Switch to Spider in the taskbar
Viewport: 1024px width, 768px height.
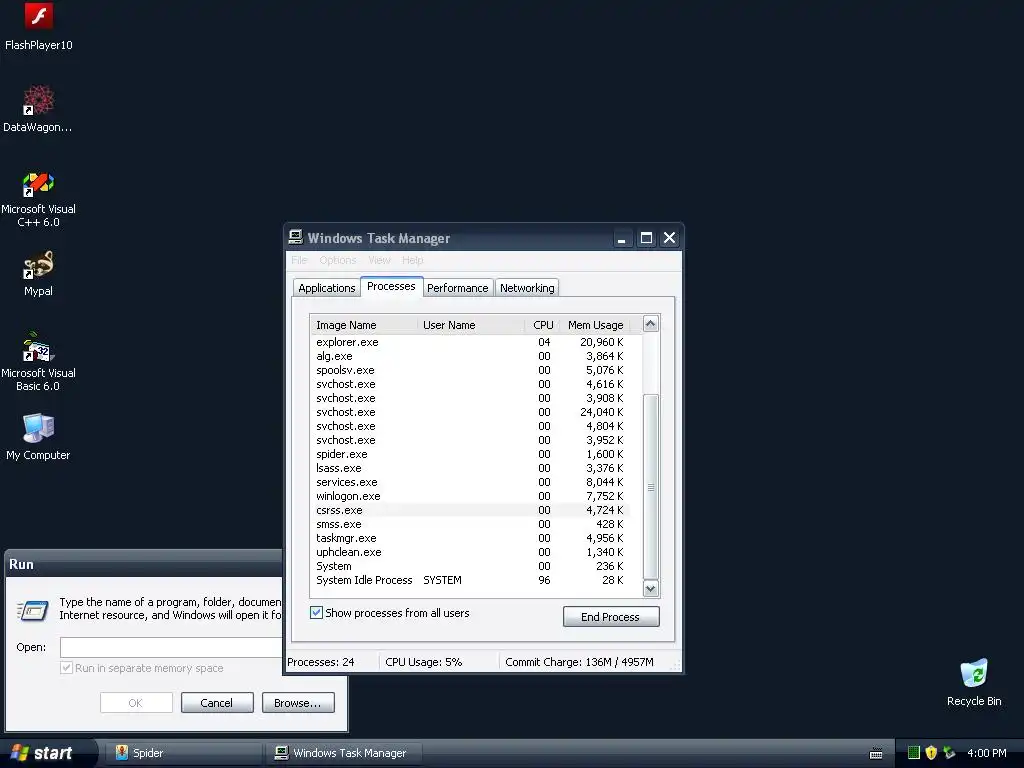(184, 753)
